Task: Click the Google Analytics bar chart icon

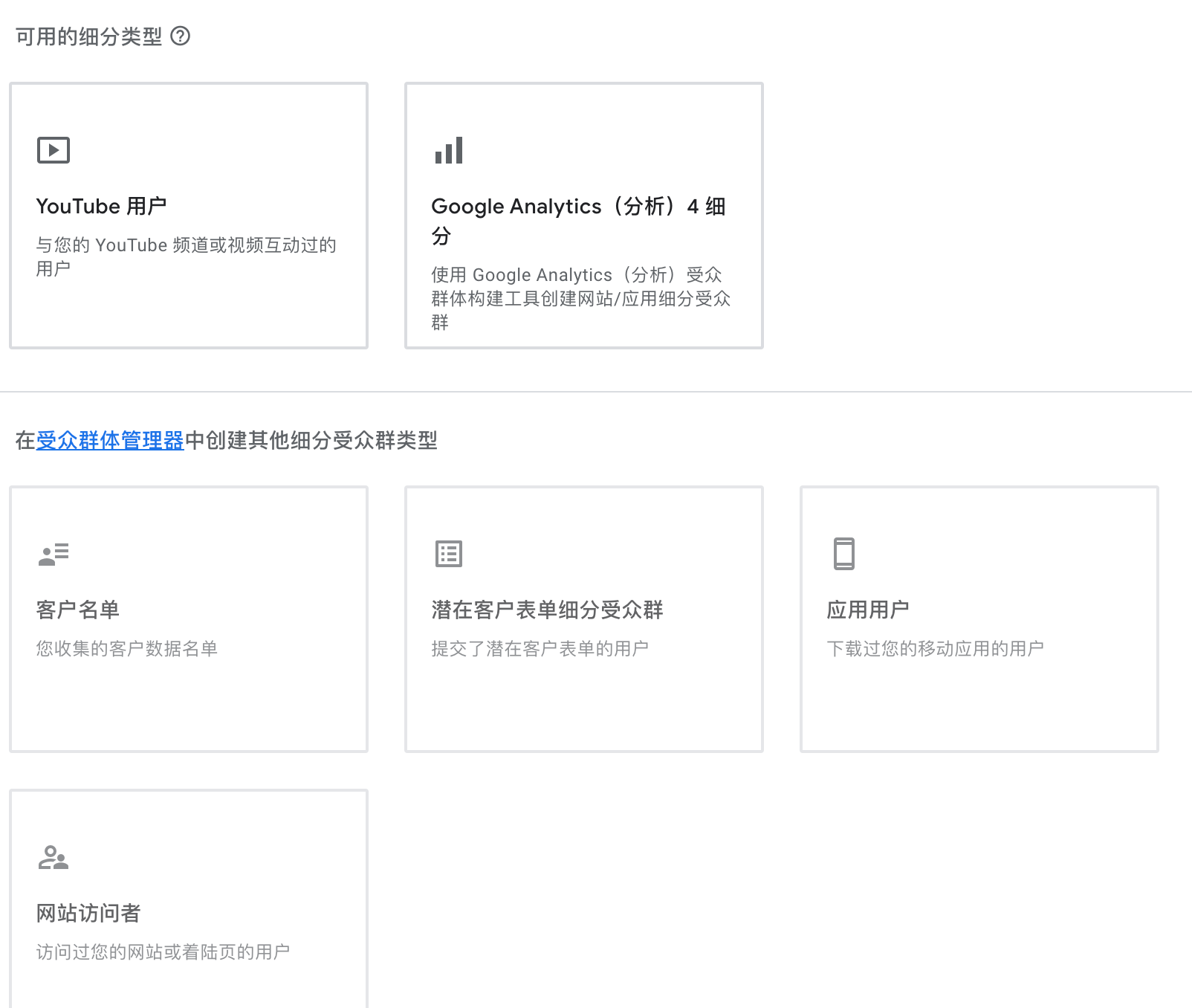Action: (x=448, y=149)
